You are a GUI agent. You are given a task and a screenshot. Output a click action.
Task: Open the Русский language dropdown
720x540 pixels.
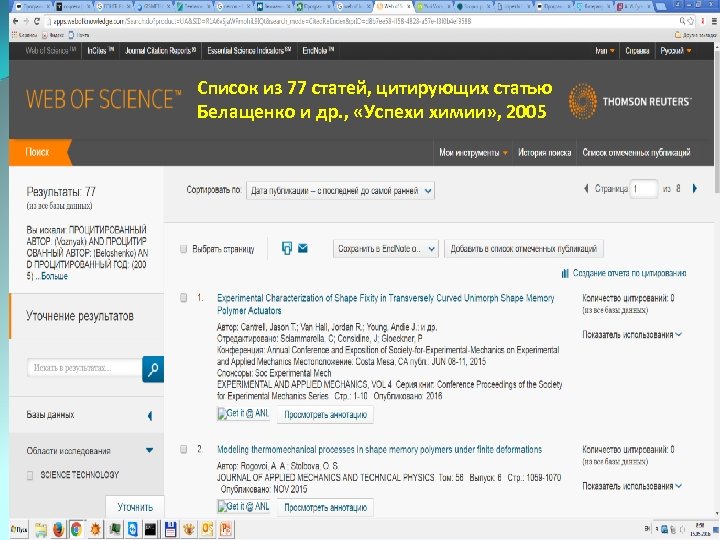tap(675, 51)
